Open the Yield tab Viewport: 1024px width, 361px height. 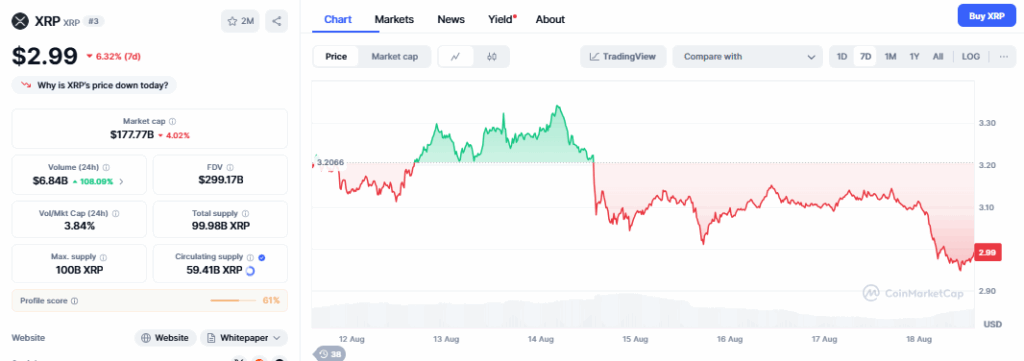click(502, 19)
